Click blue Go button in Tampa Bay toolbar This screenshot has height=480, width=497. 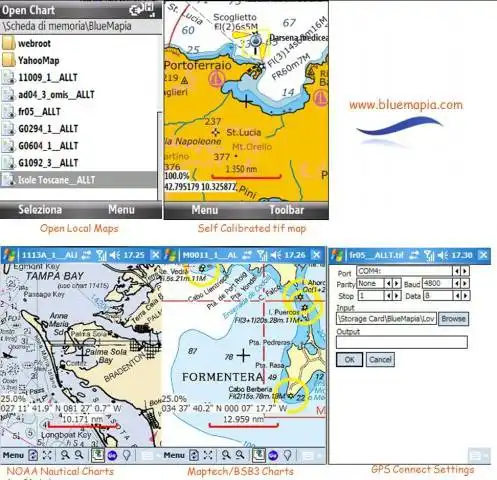click(112, 455)
